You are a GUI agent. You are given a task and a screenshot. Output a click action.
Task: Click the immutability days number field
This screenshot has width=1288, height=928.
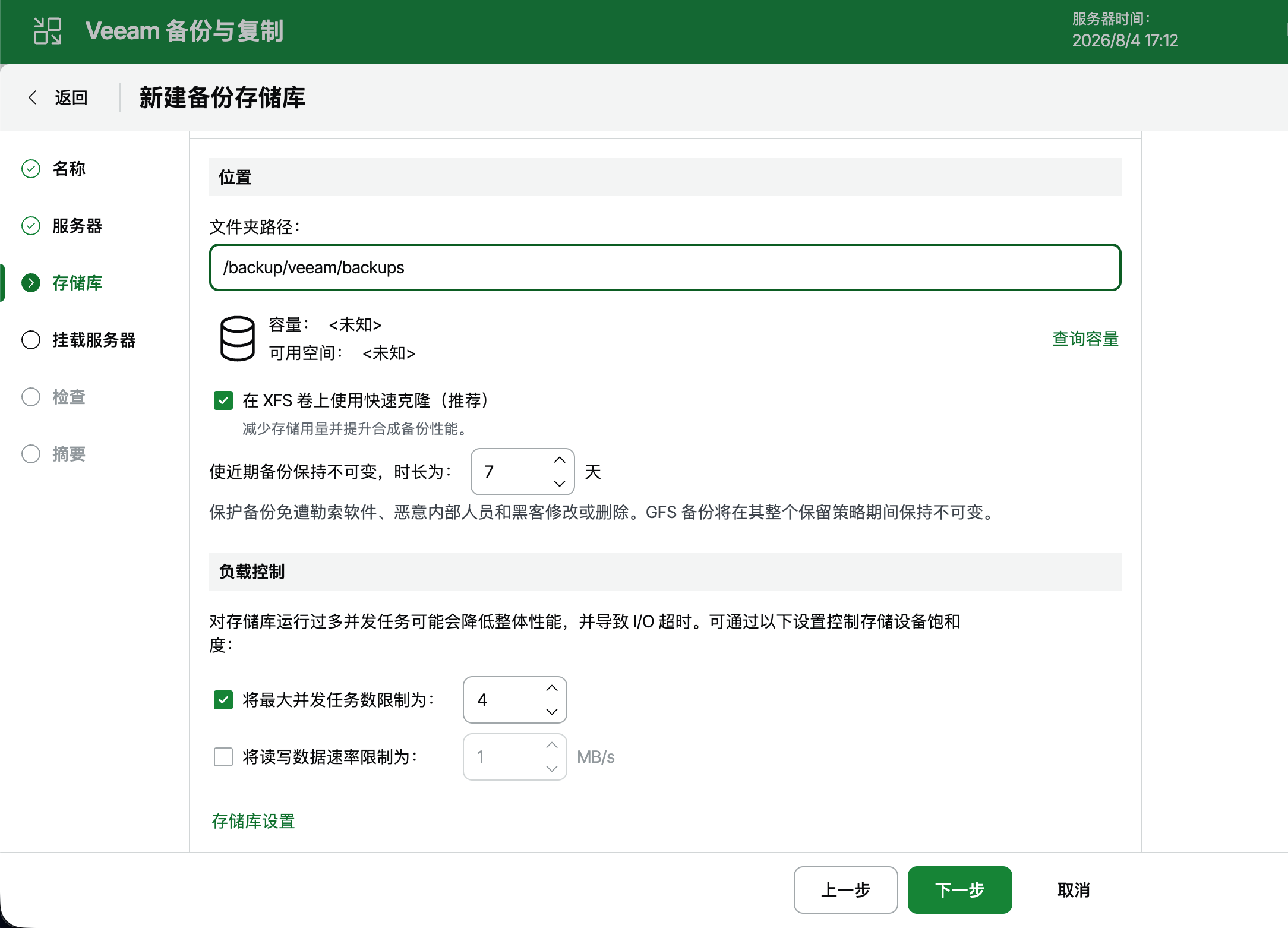pos(522,472)
